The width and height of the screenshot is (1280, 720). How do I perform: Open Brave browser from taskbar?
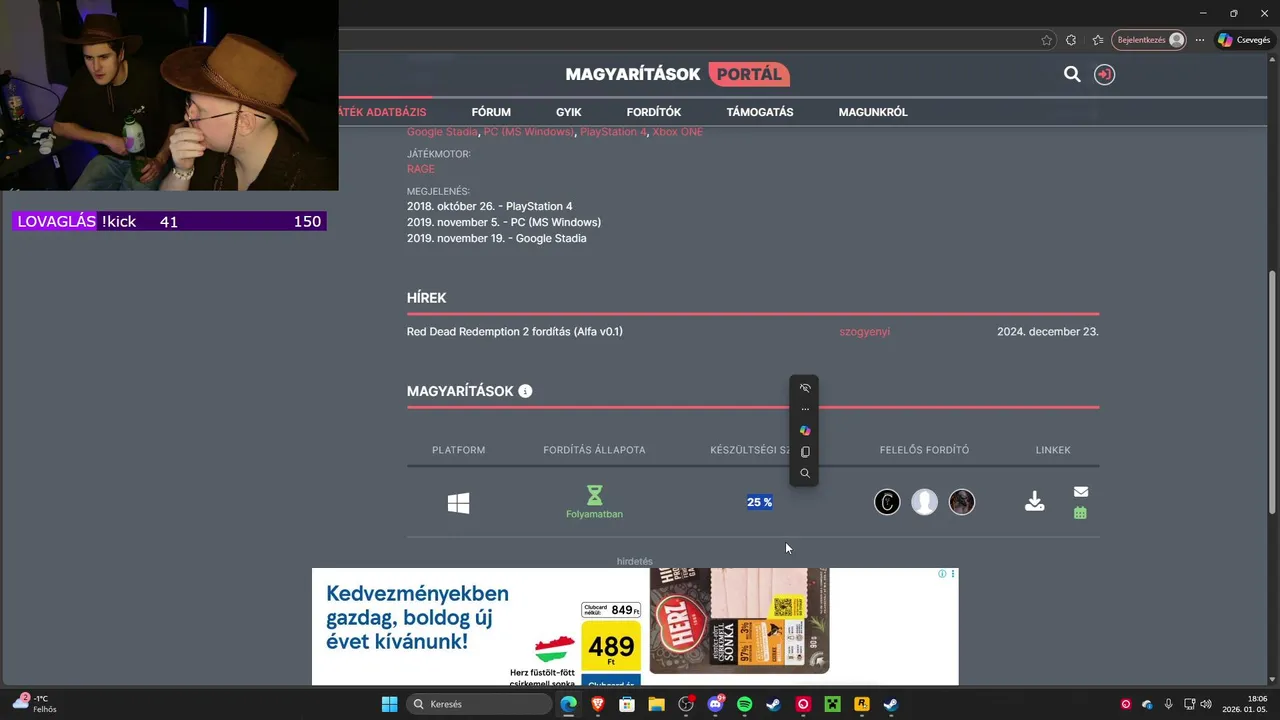[598, 704]
